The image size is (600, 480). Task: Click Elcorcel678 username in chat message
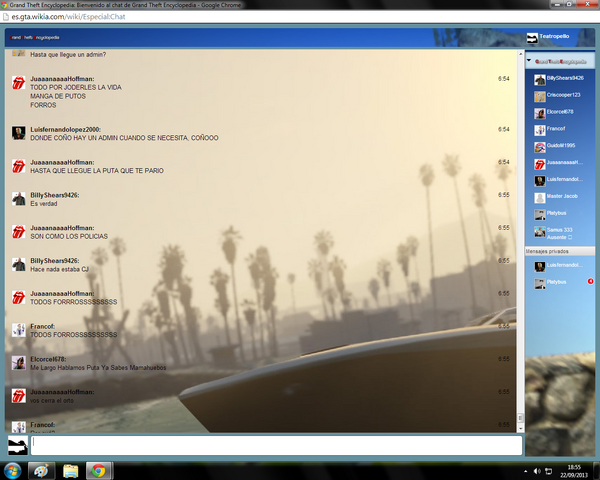tap(48, 359)
